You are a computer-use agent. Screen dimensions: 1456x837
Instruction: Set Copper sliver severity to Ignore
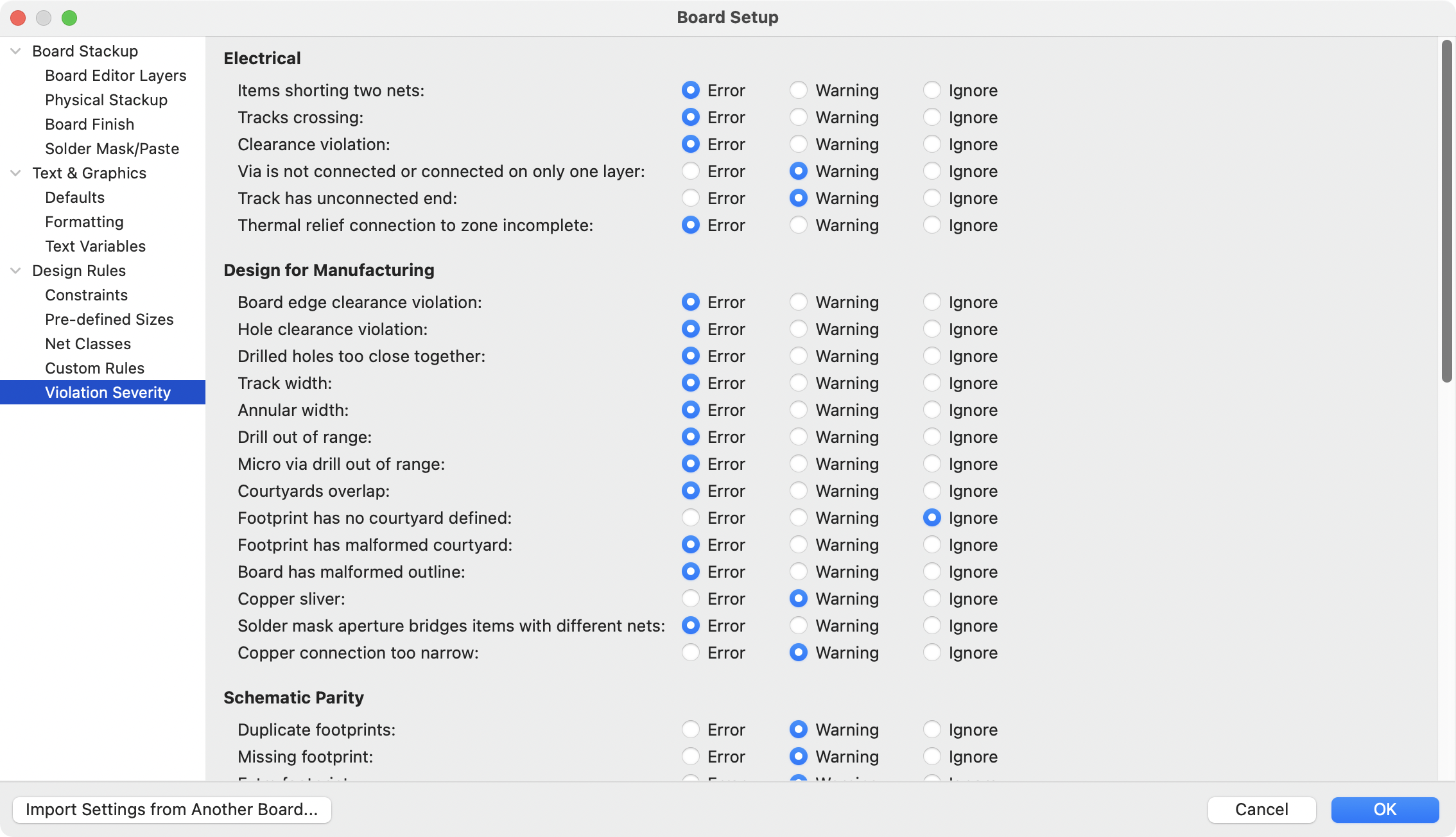coord(932,599)
